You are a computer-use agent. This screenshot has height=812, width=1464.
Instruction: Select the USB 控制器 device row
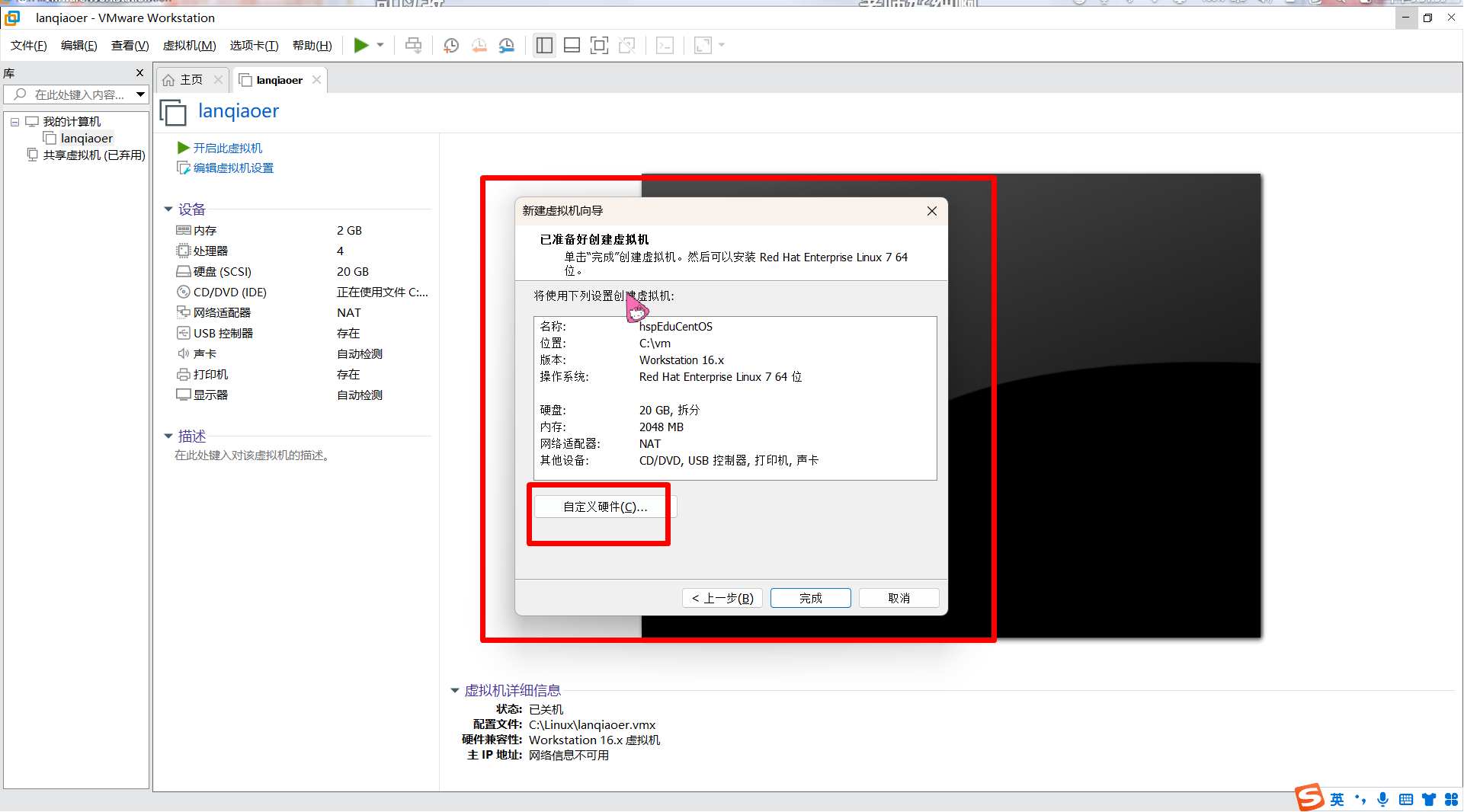pyautogui.click(x=303, y=334)
